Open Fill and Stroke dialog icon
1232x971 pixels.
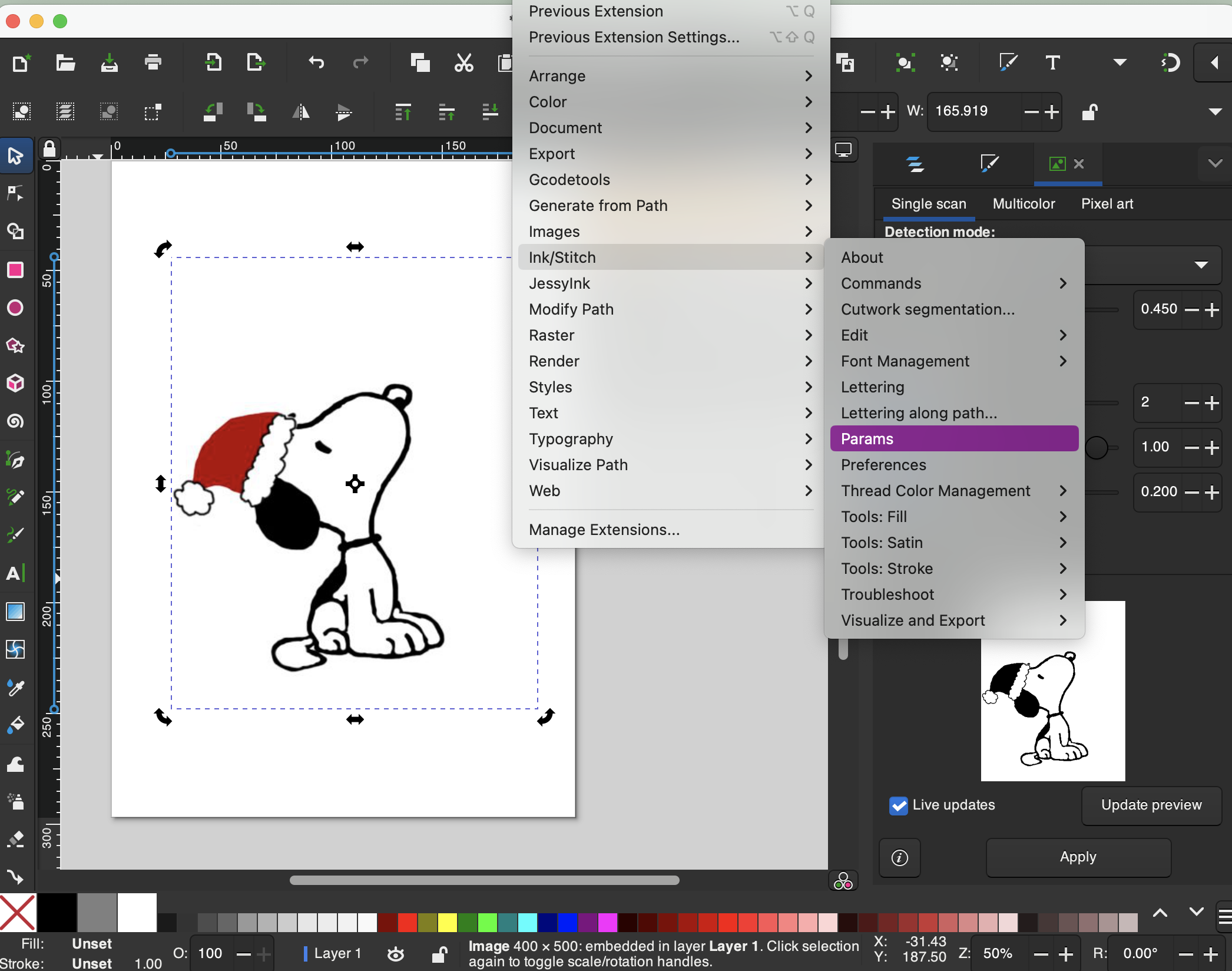[1008, 62]
